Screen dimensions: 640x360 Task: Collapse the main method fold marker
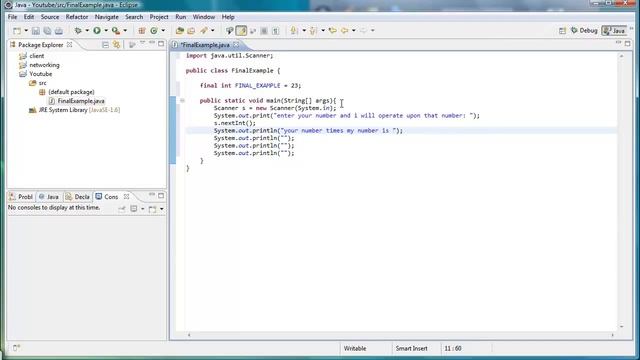(182, 100)
